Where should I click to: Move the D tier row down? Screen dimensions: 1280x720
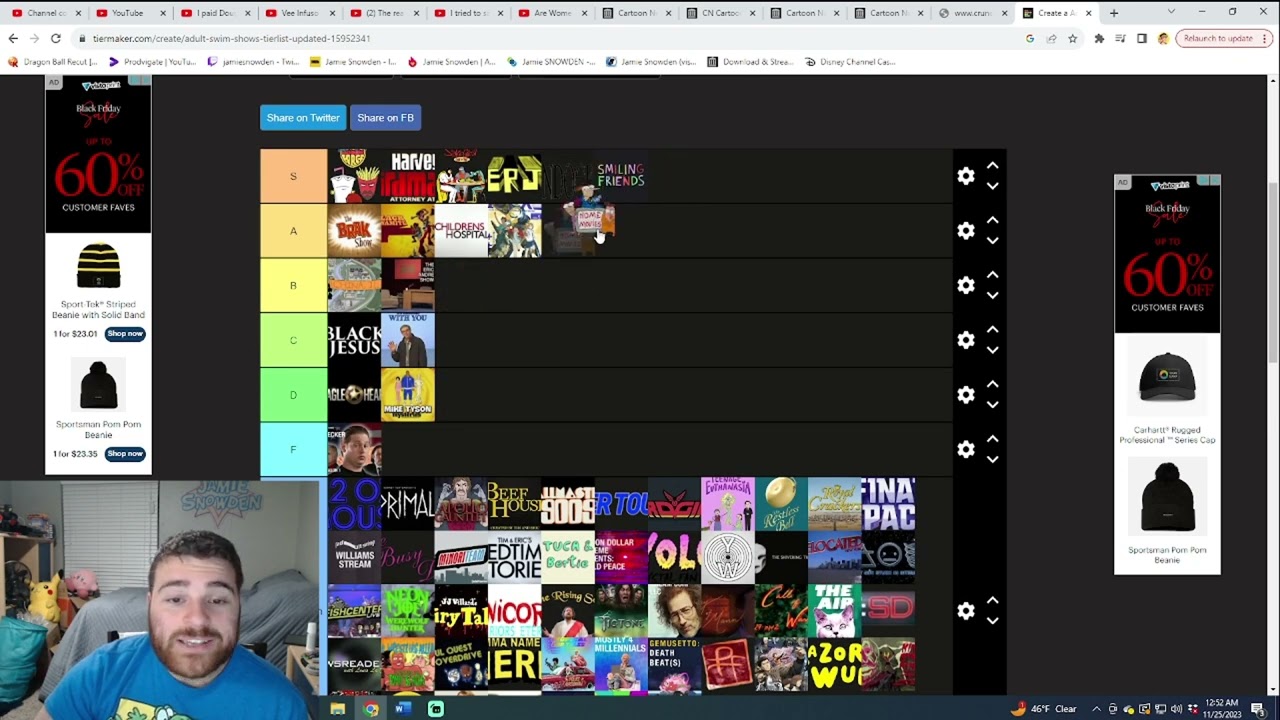[992, 405]
